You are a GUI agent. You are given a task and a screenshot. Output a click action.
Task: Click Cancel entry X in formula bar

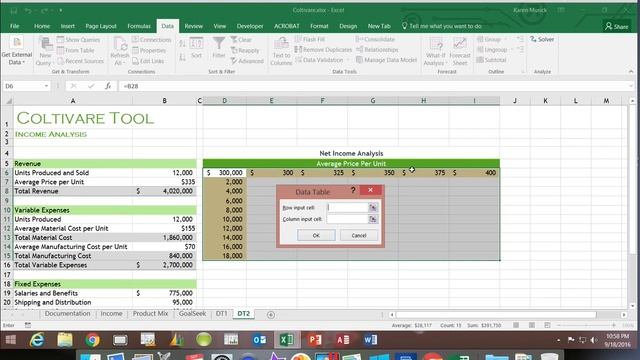click(x=73, y=86)
